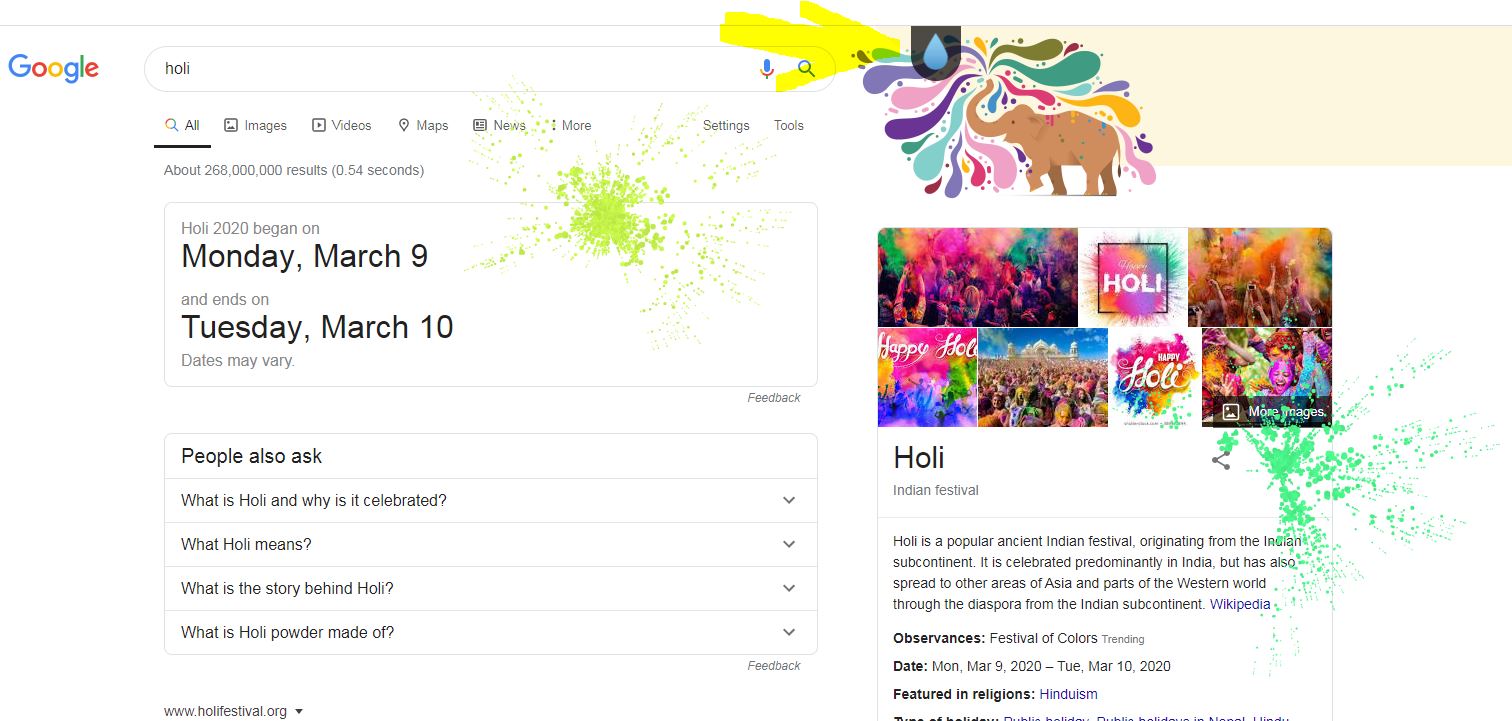This screenshot has height=721, width=1512.
Task: Click the "Dates may vary." note
Action: 238,361
